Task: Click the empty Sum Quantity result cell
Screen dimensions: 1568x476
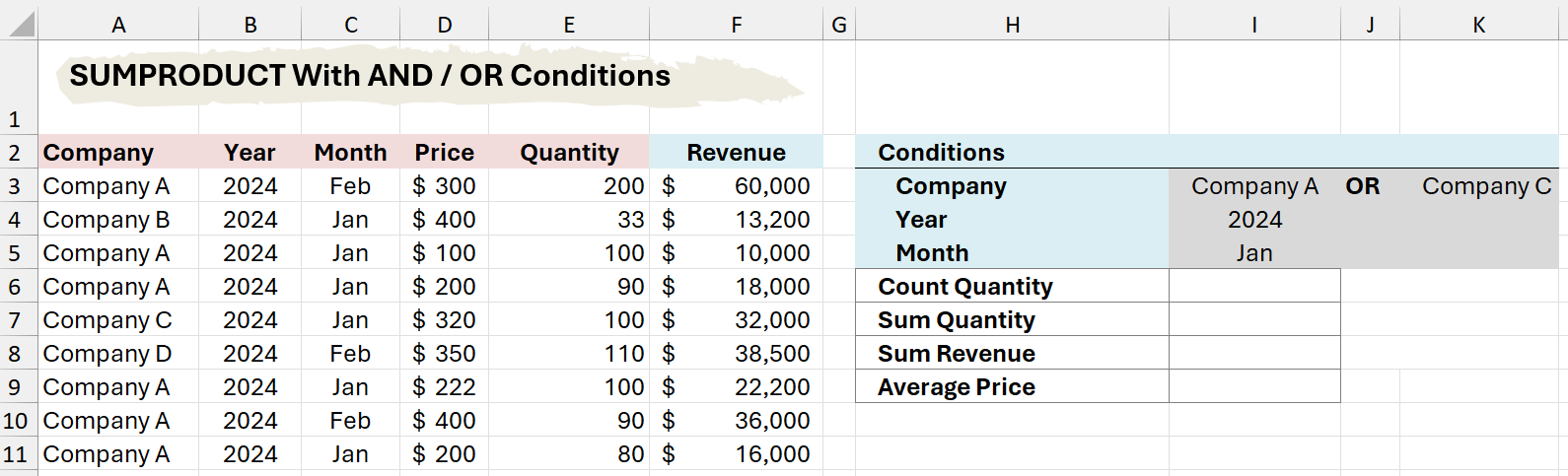Action: point(1253,320)
